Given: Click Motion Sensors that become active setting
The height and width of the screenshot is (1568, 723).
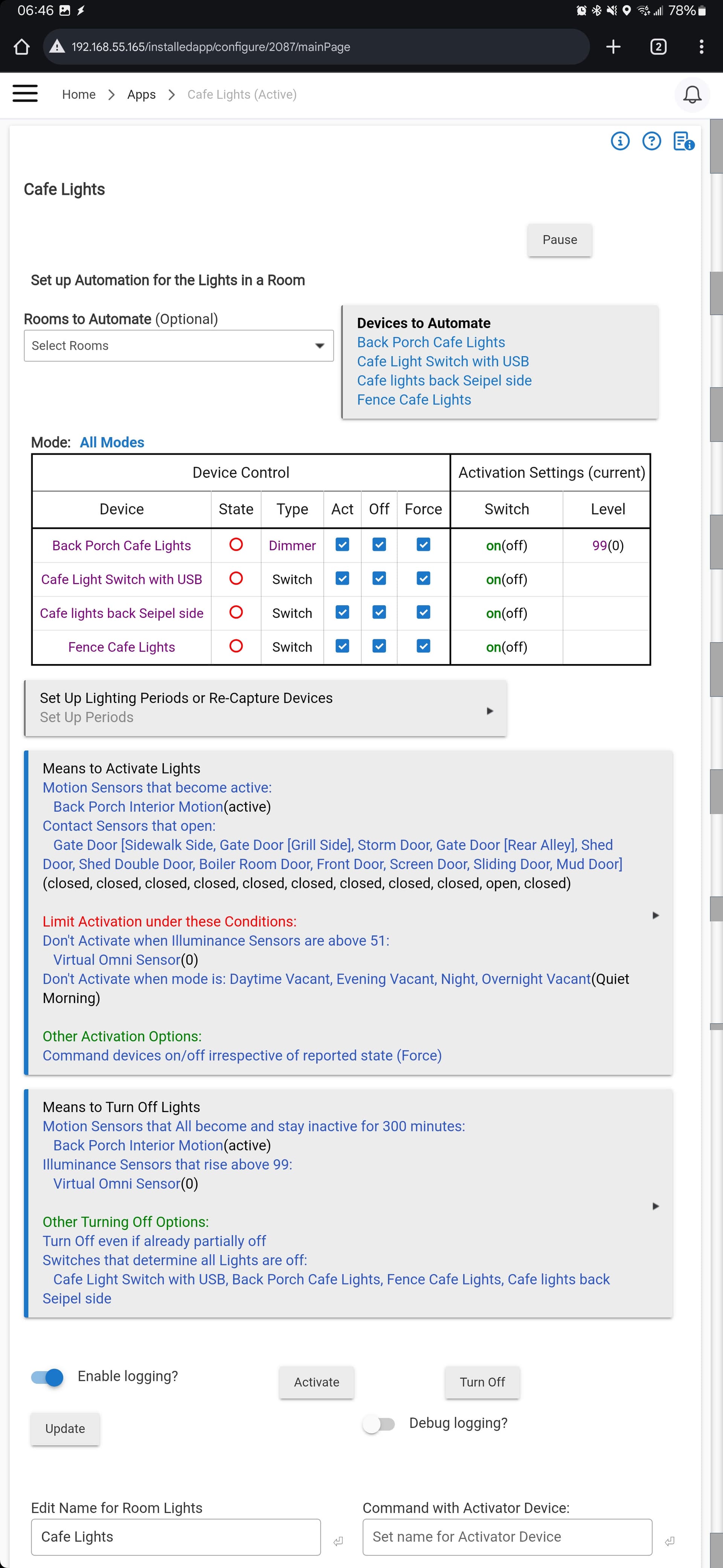Looking at the screenshot, I should tap(157, 788).
